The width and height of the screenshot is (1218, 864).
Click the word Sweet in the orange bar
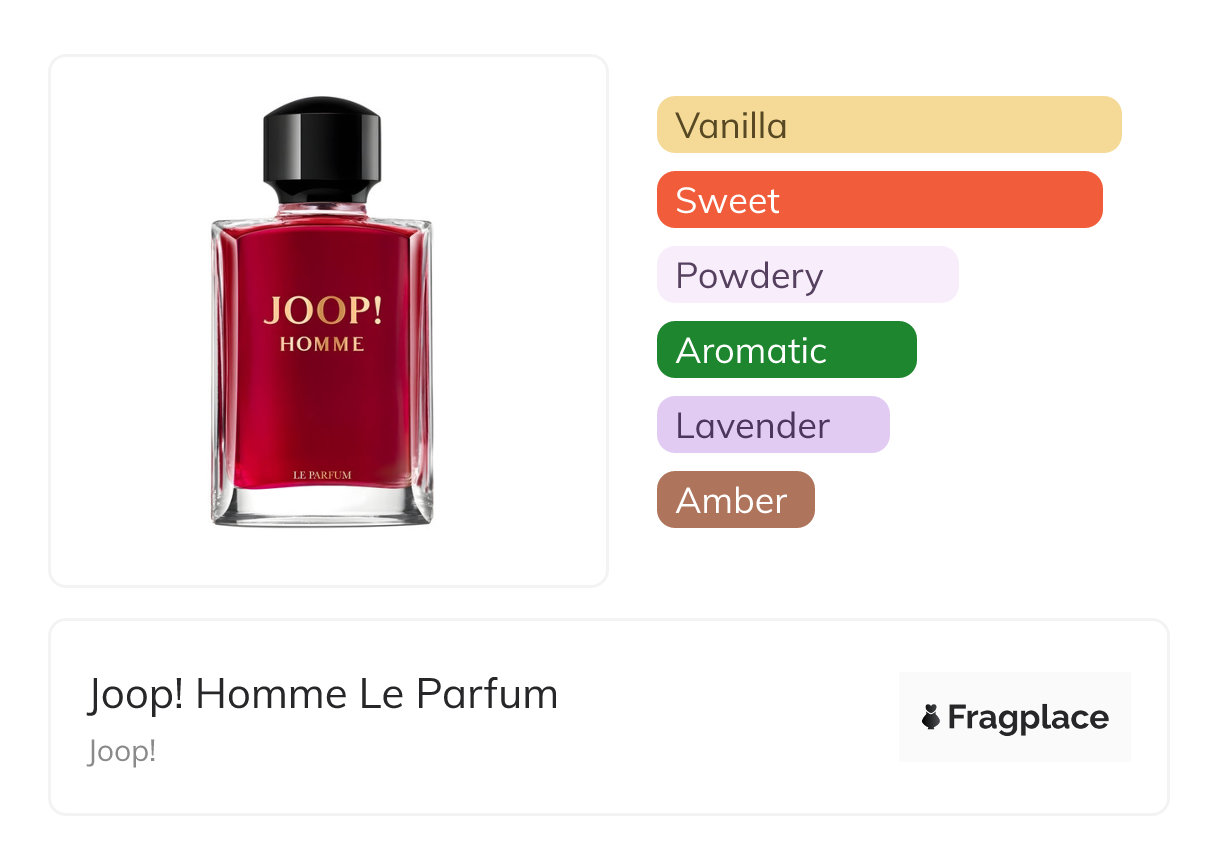point(727,201)
